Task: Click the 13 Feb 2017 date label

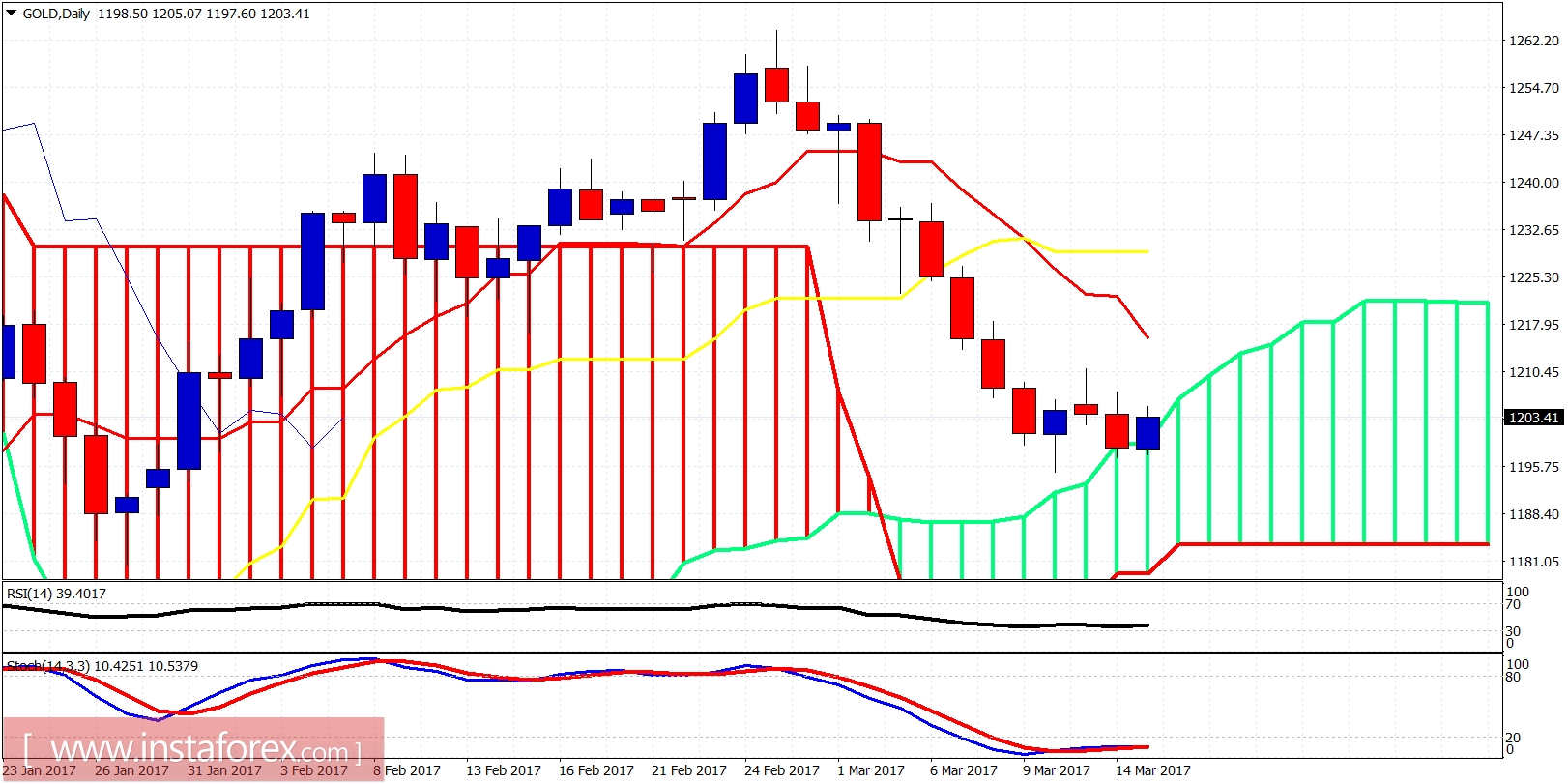Action: pyautogui.click(x=504, y=770)
